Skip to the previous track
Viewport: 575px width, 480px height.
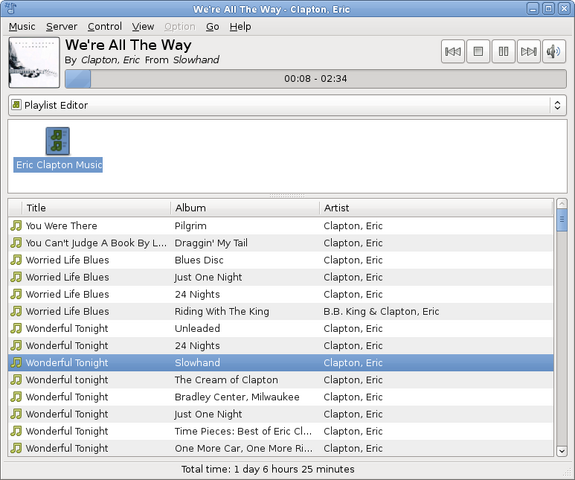point(453,51)
